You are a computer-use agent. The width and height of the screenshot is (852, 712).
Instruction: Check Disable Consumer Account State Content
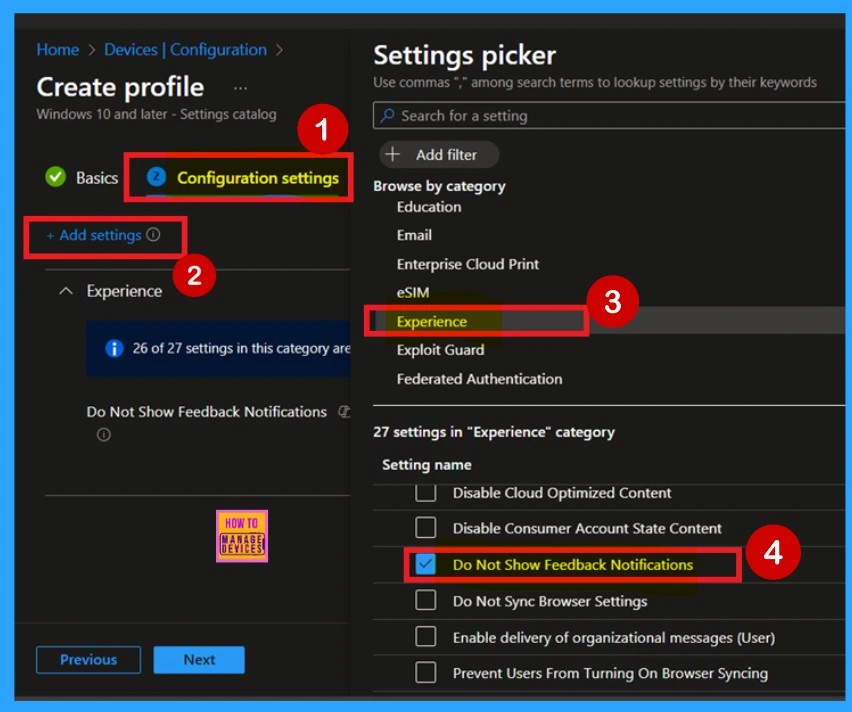click(x=425, y=528)
